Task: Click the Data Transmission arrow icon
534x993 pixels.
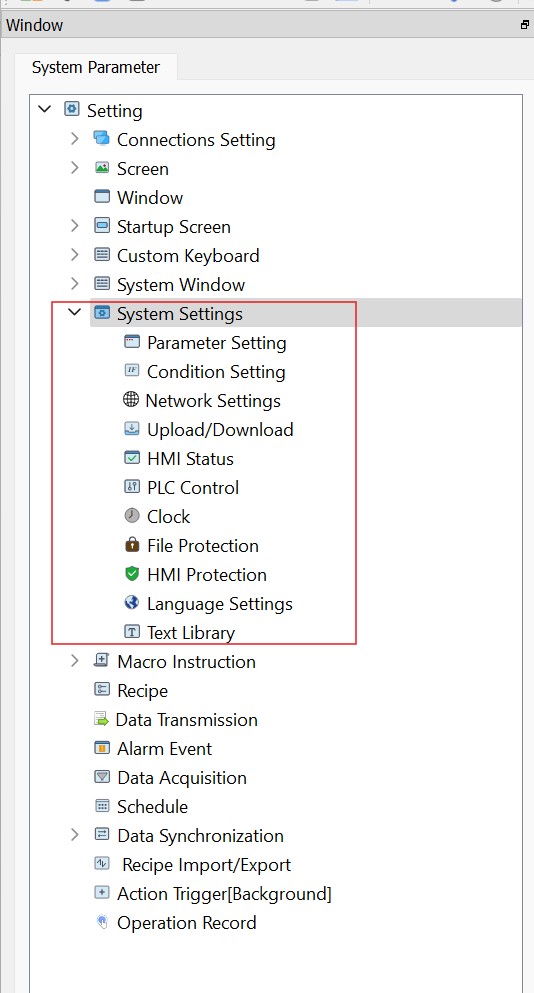Action: 101,719
